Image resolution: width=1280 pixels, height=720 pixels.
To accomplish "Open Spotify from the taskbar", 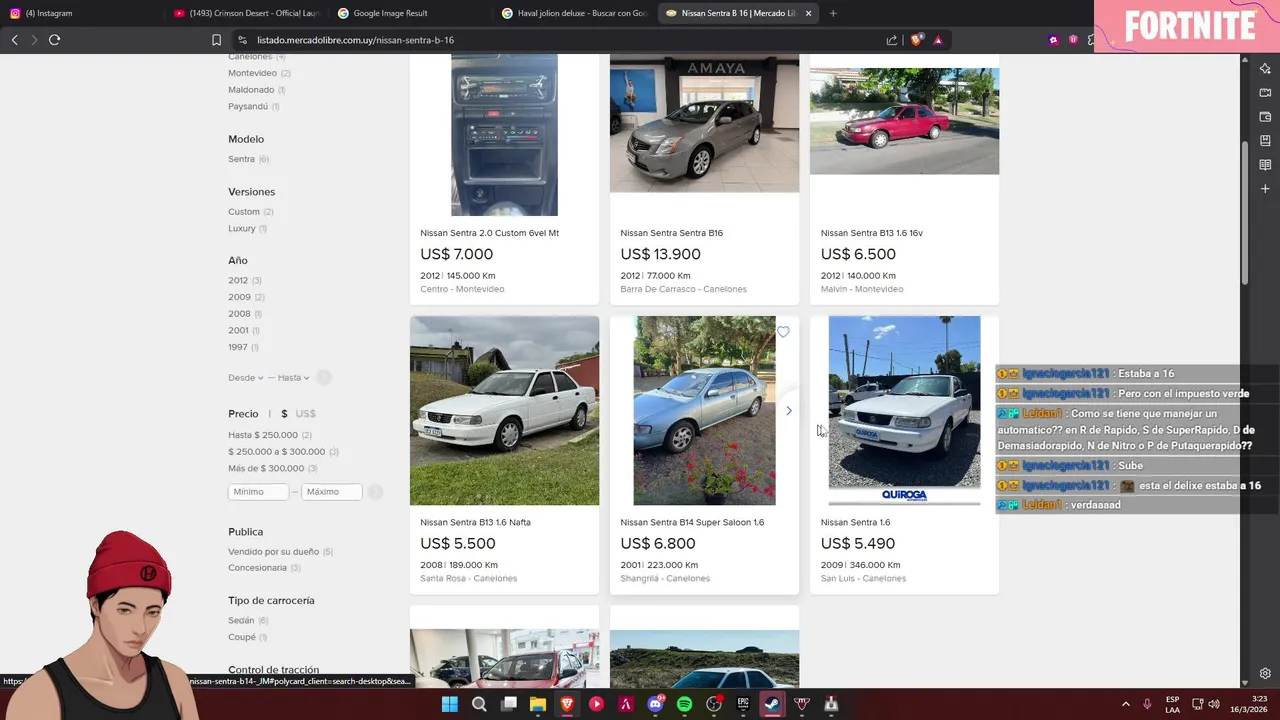I will (x=684, y=704).
